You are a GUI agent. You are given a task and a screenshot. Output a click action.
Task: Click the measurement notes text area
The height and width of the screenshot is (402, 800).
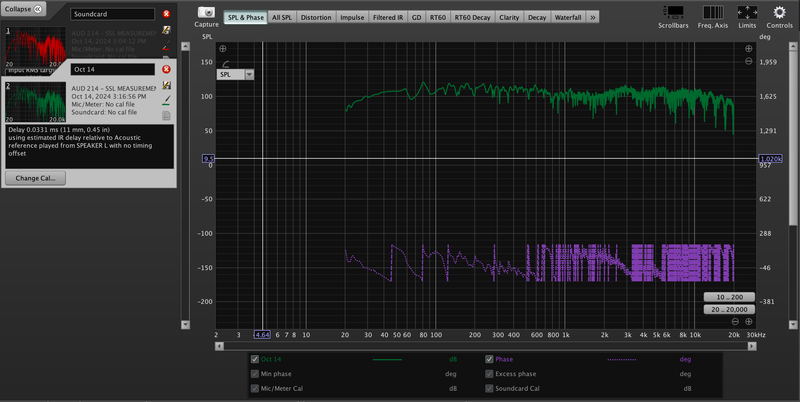[89, 146]
